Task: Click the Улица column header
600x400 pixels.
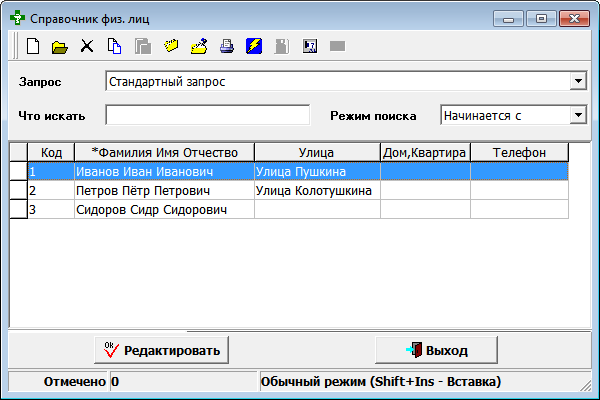Action: pos(316,152)
